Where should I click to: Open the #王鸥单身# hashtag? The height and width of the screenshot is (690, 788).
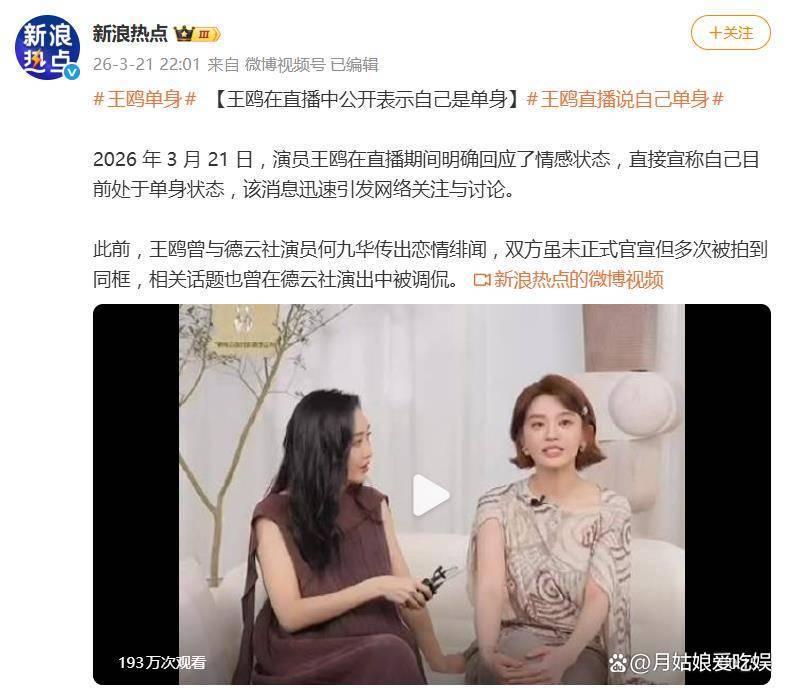(145, 100)
